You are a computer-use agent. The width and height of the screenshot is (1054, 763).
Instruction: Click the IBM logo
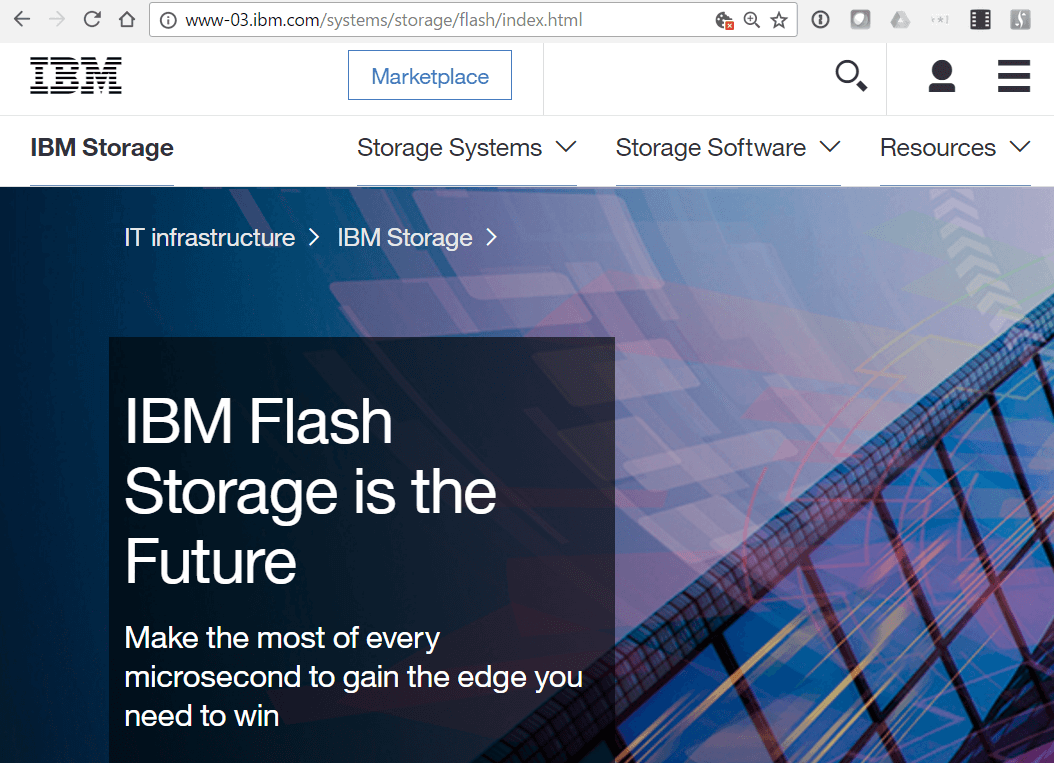coord(76,75)
